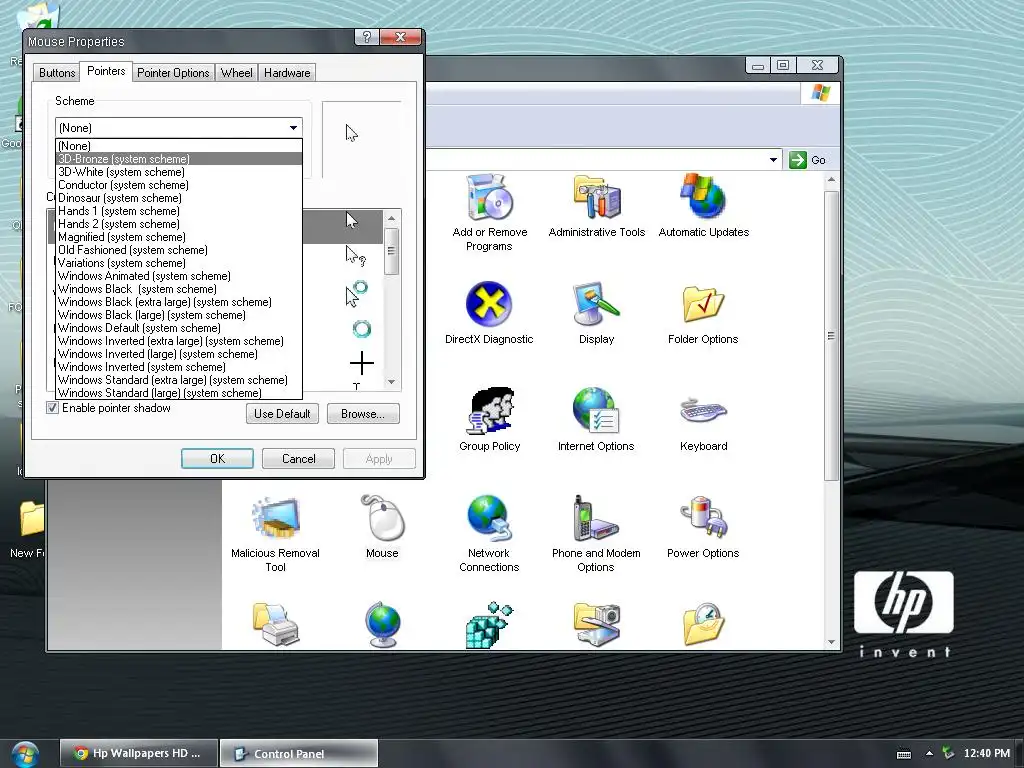The image size is (1024, 768).
Task: Select Variations (system scheme)
Action: coord(179,263)
